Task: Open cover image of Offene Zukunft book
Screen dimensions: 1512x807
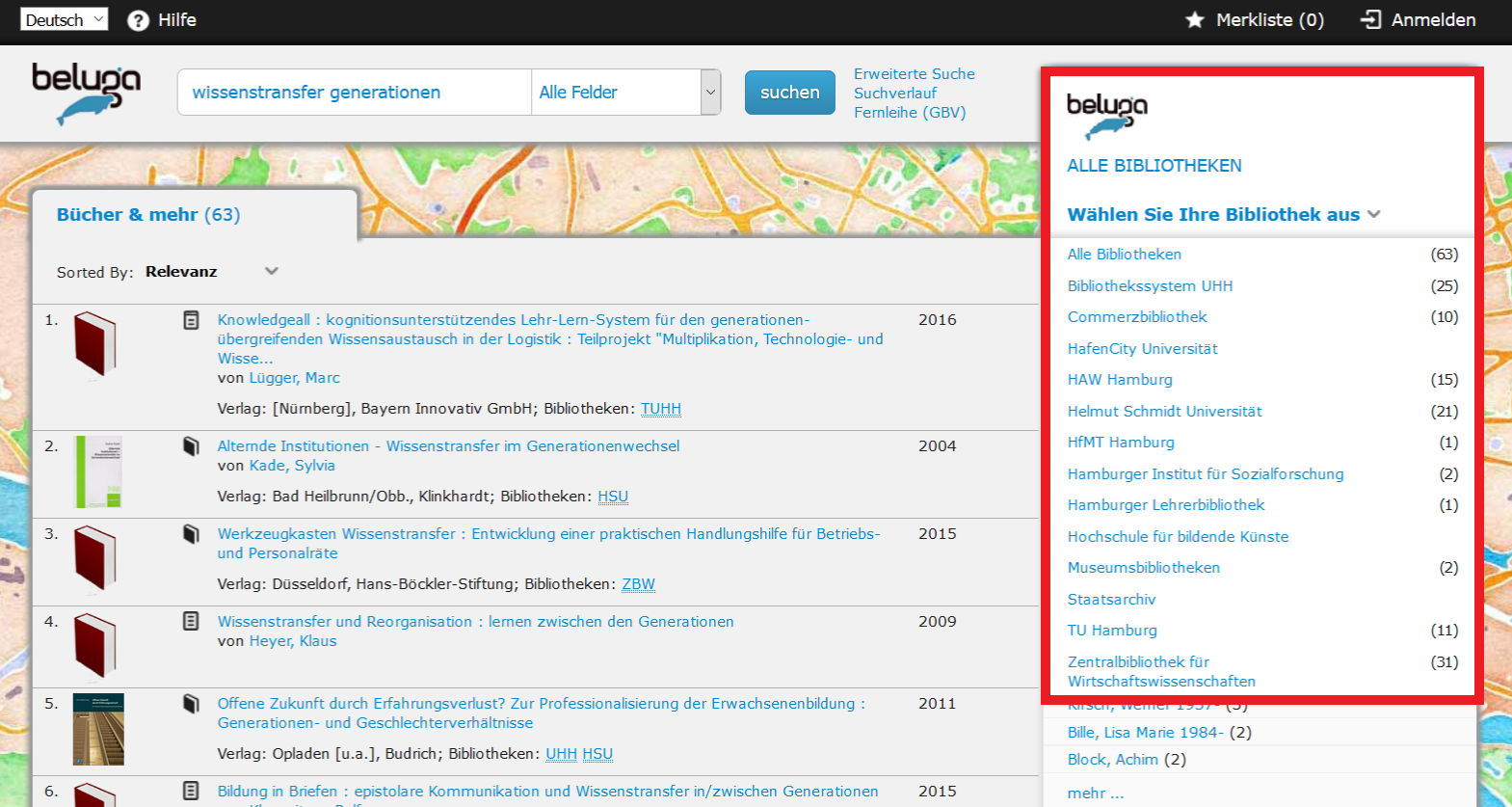Action: 98,729
